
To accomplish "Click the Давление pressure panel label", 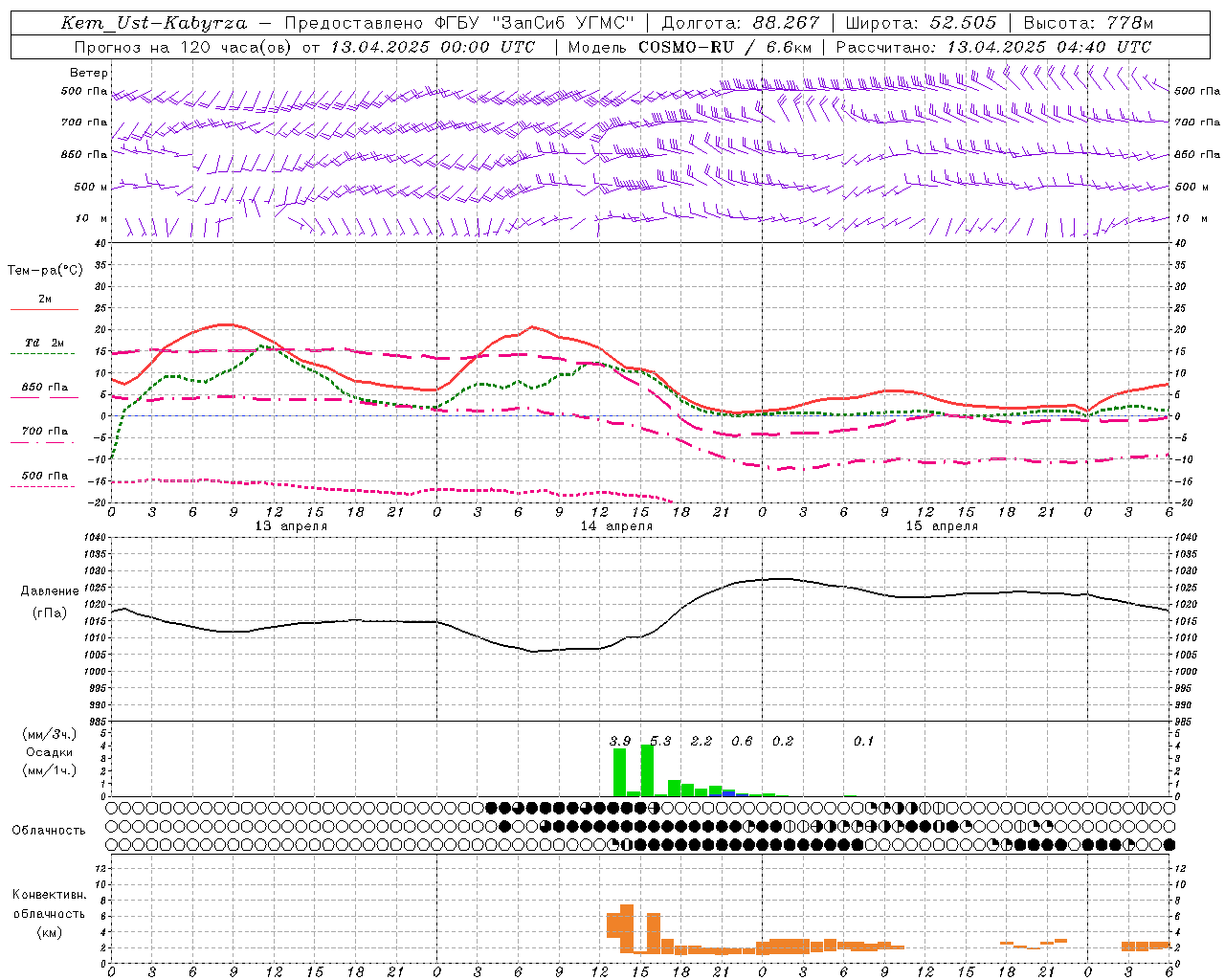I will pos(50,591).
